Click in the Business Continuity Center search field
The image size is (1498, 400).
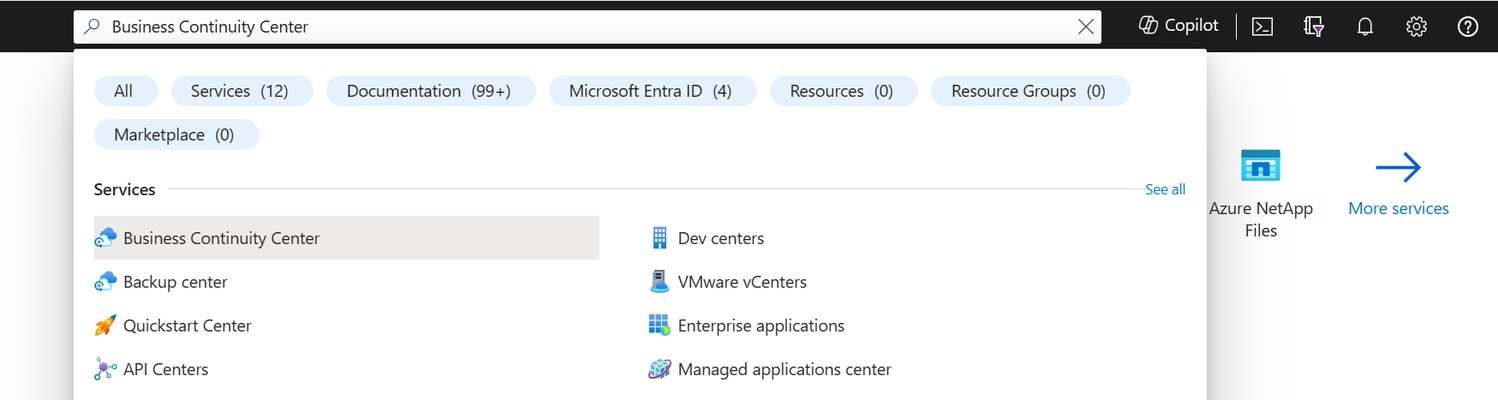point(587,27)
